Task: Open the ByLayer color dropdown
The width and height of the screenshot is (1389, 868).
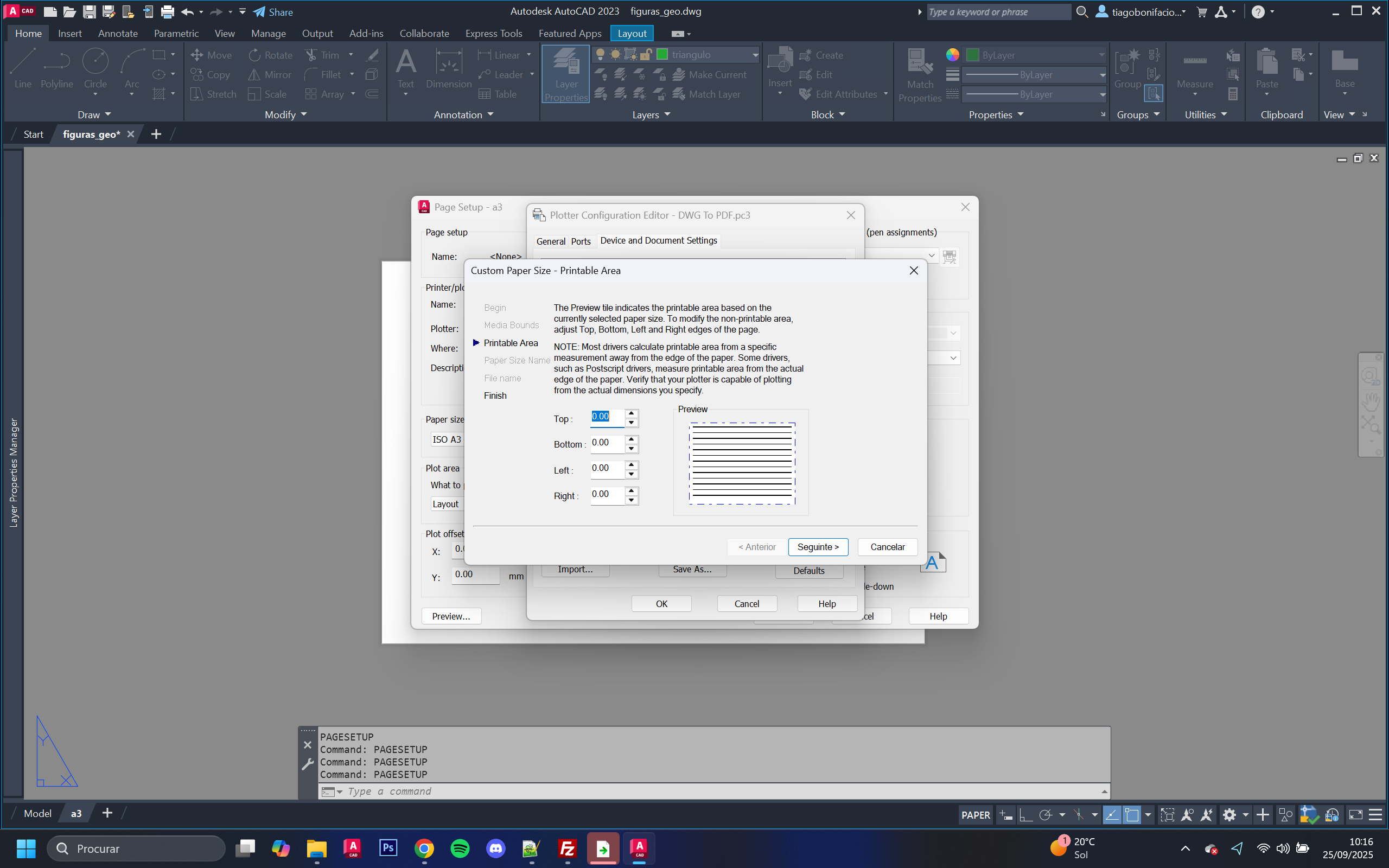Action: (x=1101, y=55)
